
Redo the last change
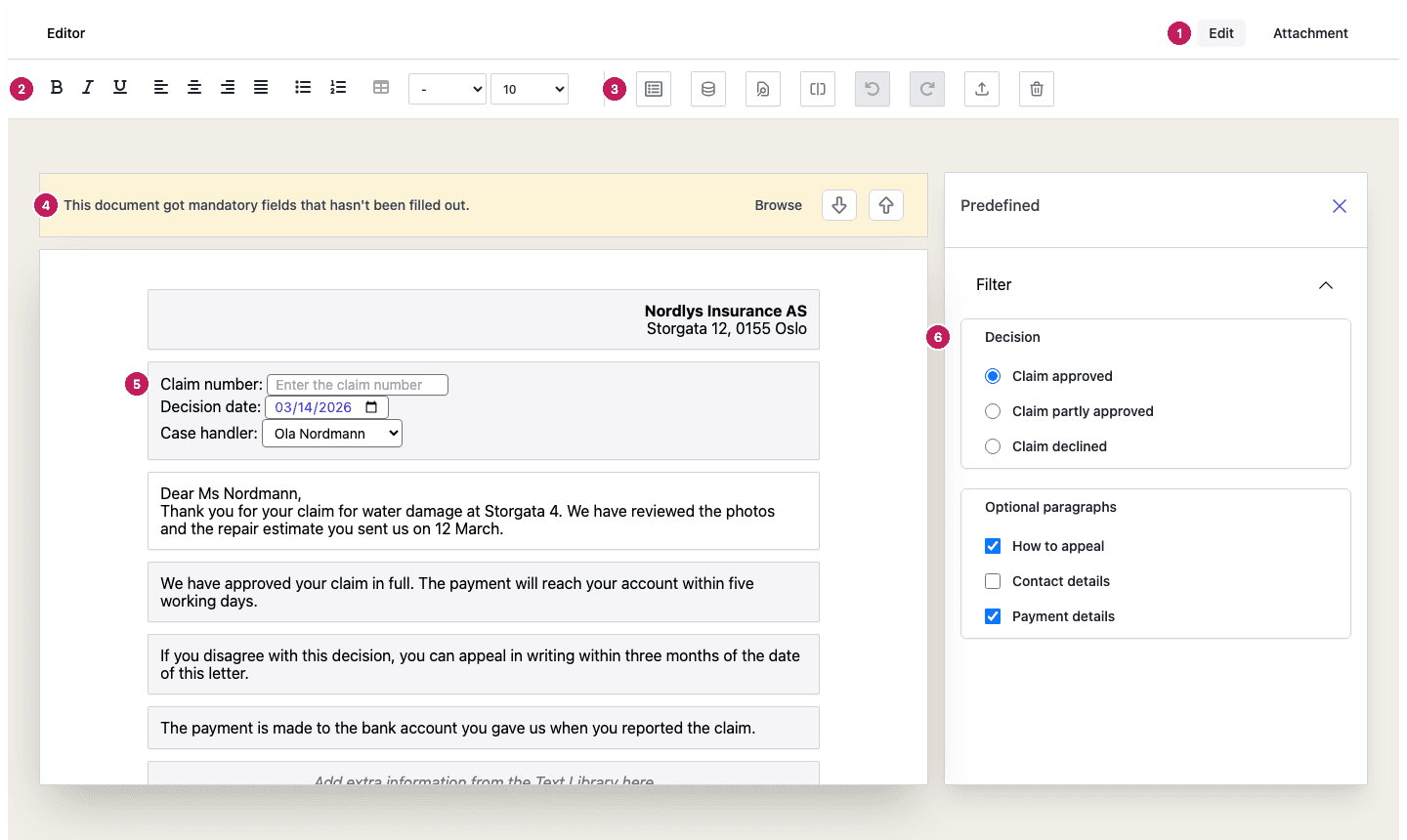point(927,89)
